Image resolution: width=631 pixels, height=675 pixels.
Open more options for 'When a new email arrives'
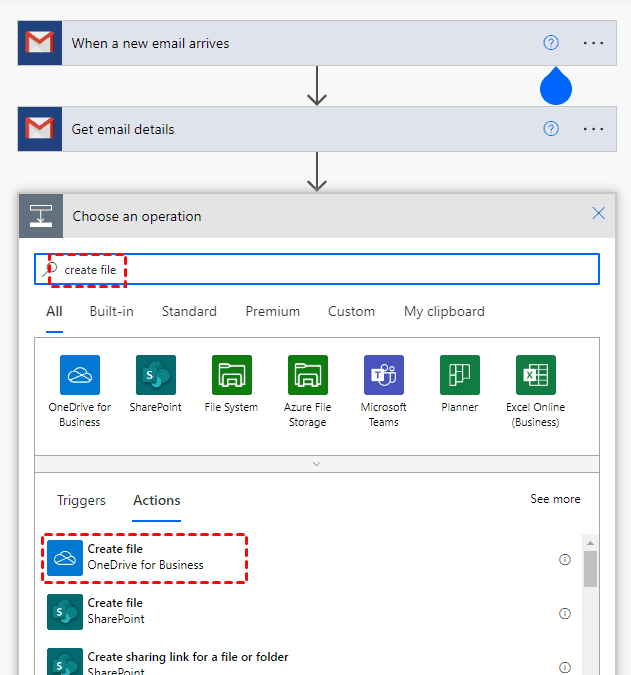click(593, 43)
